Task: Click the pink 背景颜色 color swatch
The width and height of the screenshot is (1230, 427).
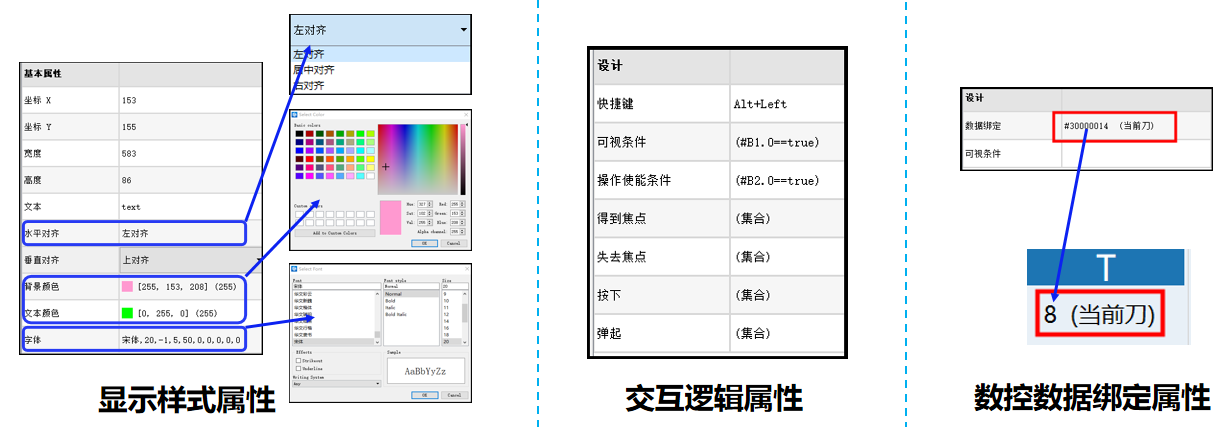Action: click(x=127, y=286)
